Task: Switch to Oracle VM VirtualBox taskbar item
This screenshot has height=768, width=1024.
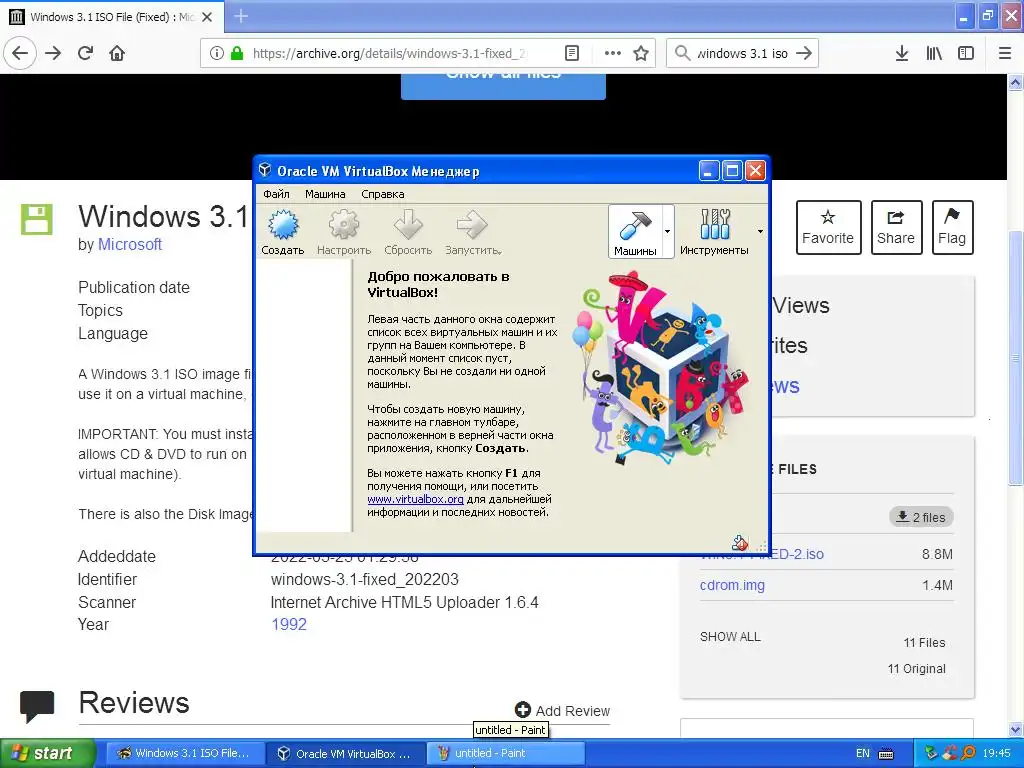Action: coord(346,754)
